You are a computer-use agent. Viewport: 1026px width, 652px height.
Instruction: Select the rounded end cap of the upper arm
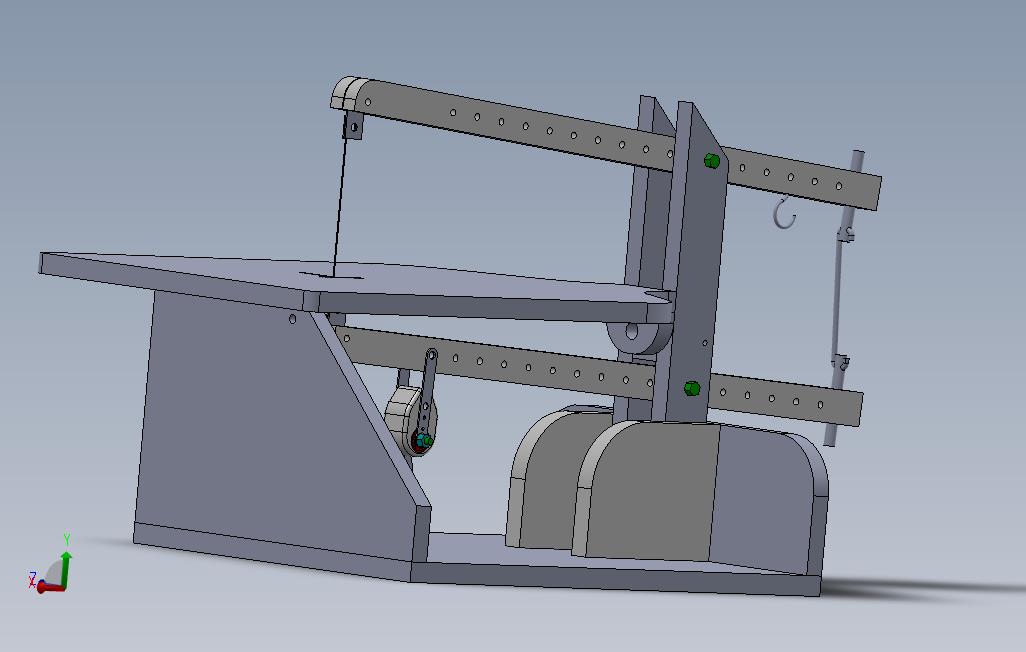(347, 94)
